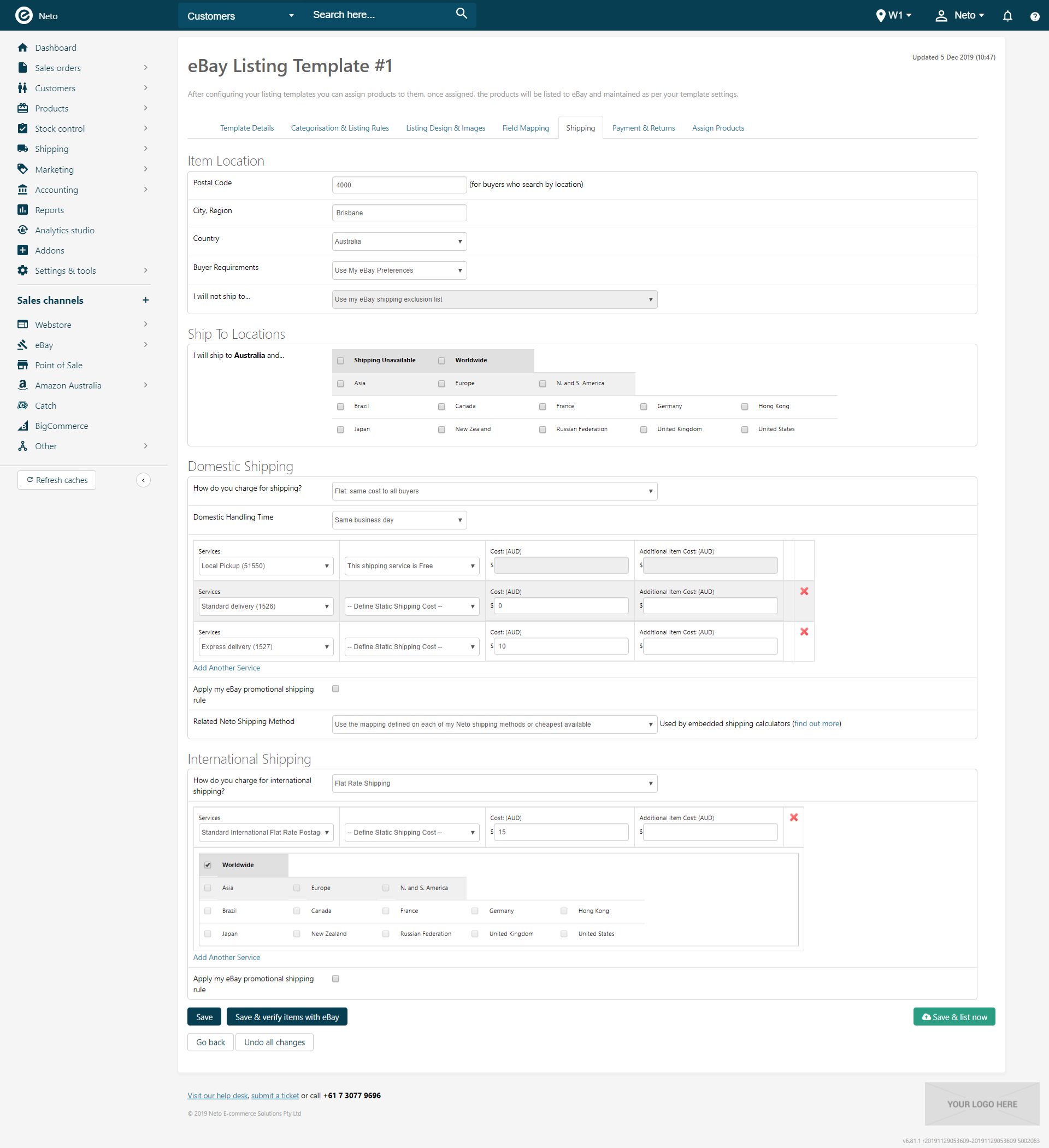
Task: Switch to Template Details tab
Action: tap(246, 128)
